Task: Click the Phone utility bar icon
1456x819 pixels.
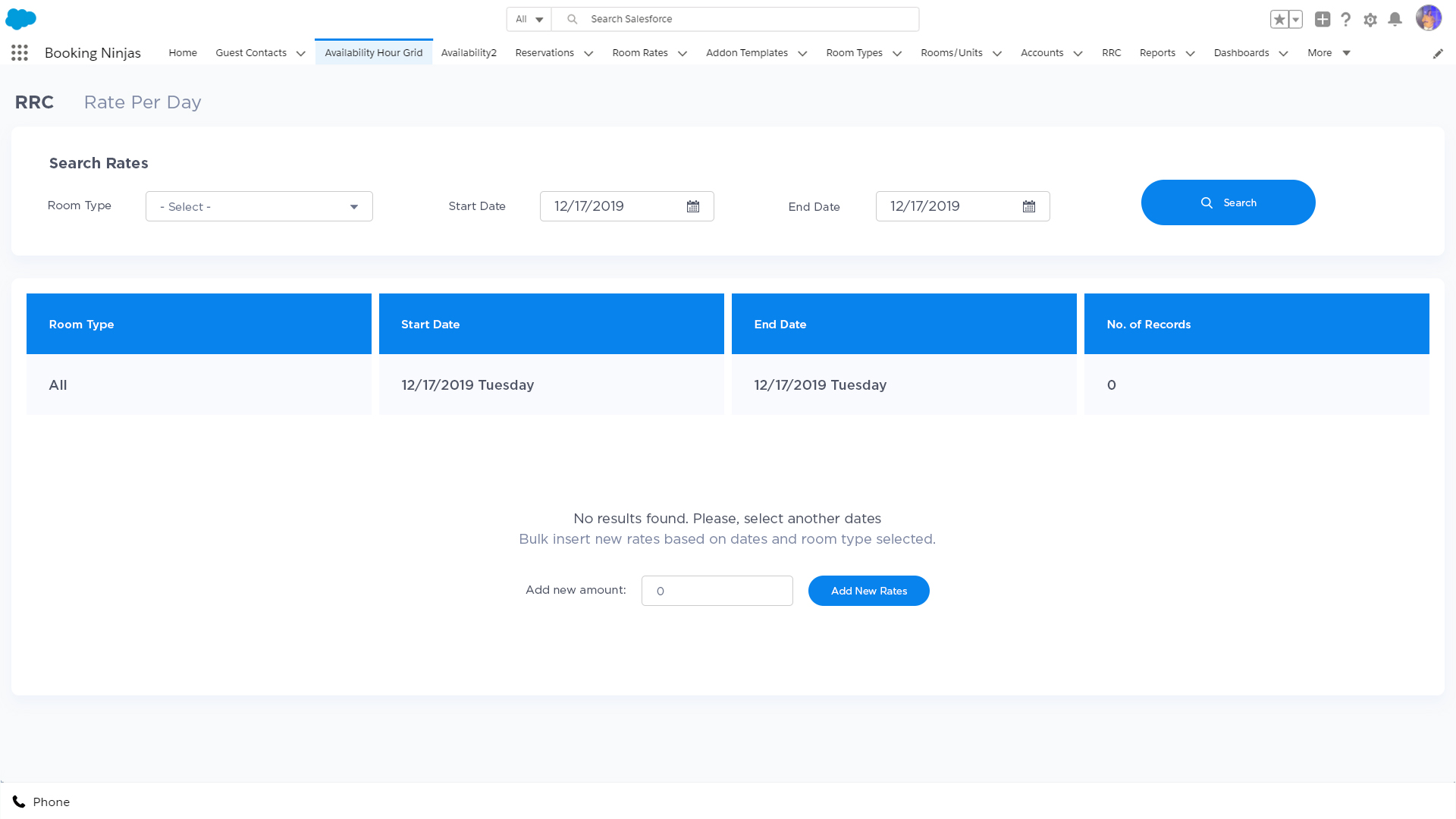Action: pos(19,802)
